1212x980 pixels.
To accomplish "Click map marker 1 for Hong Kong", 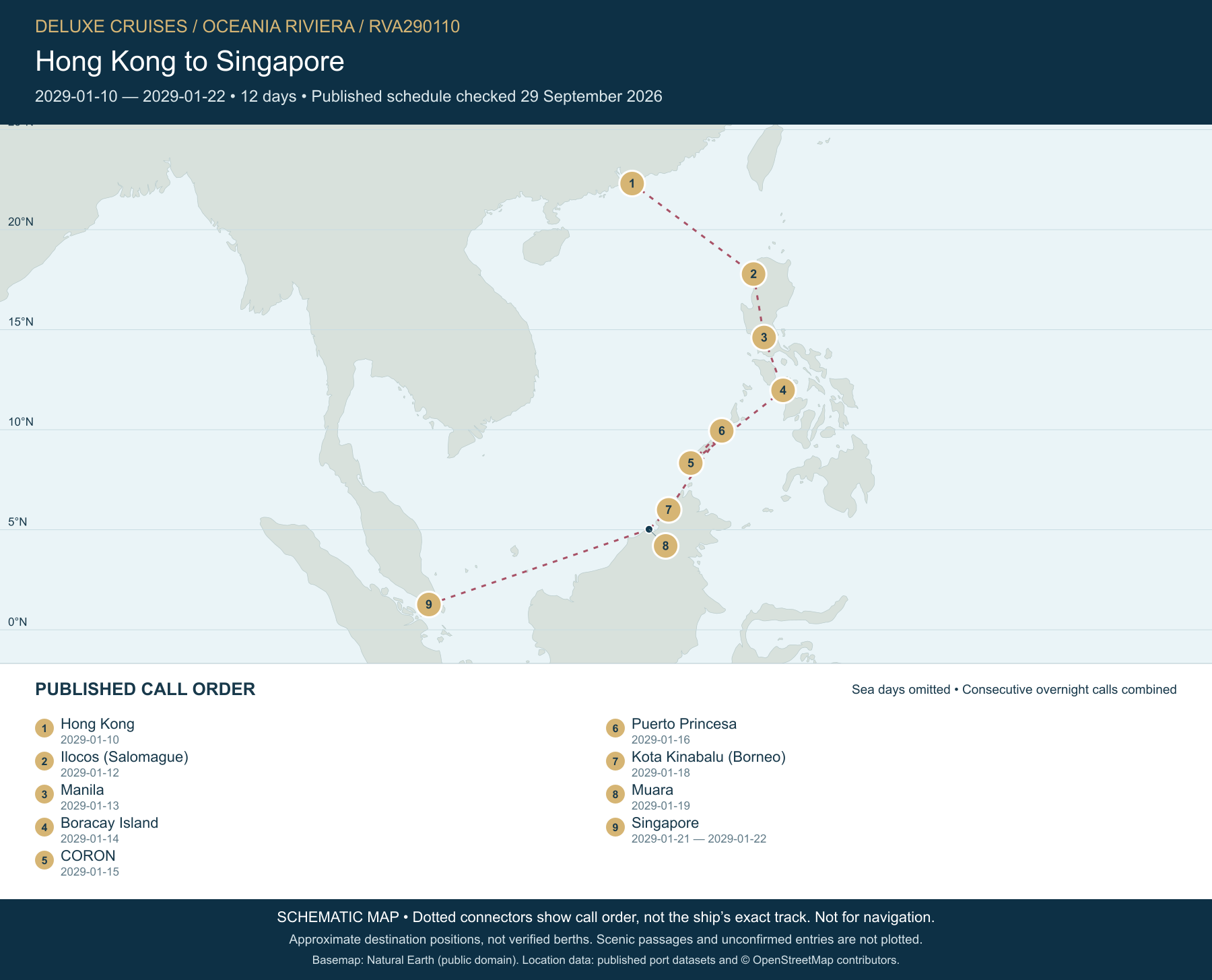I will [632, 183].
